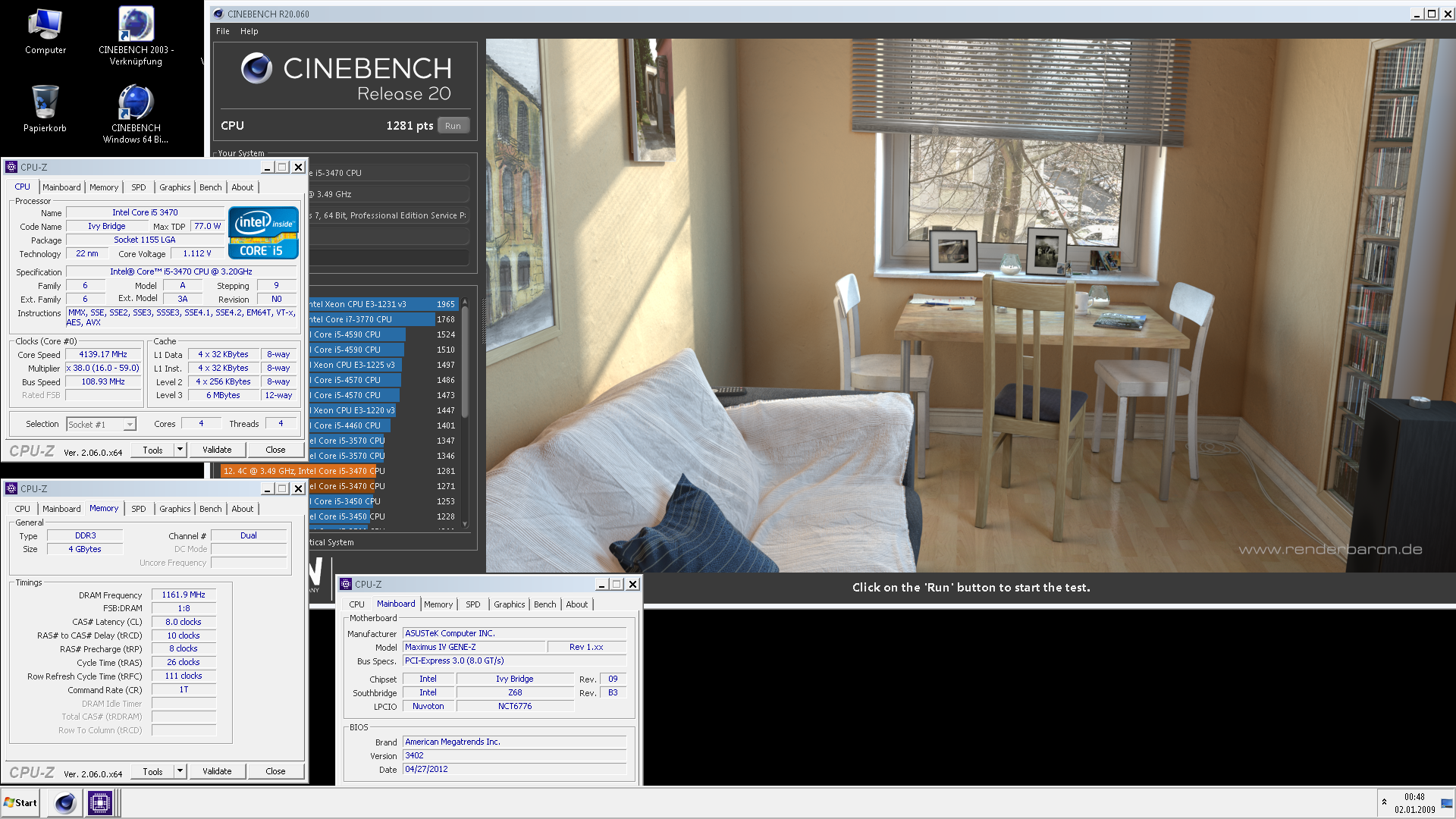The image size is (1456, 819).
Task: Open the Start menu
Action: [20, 802]
